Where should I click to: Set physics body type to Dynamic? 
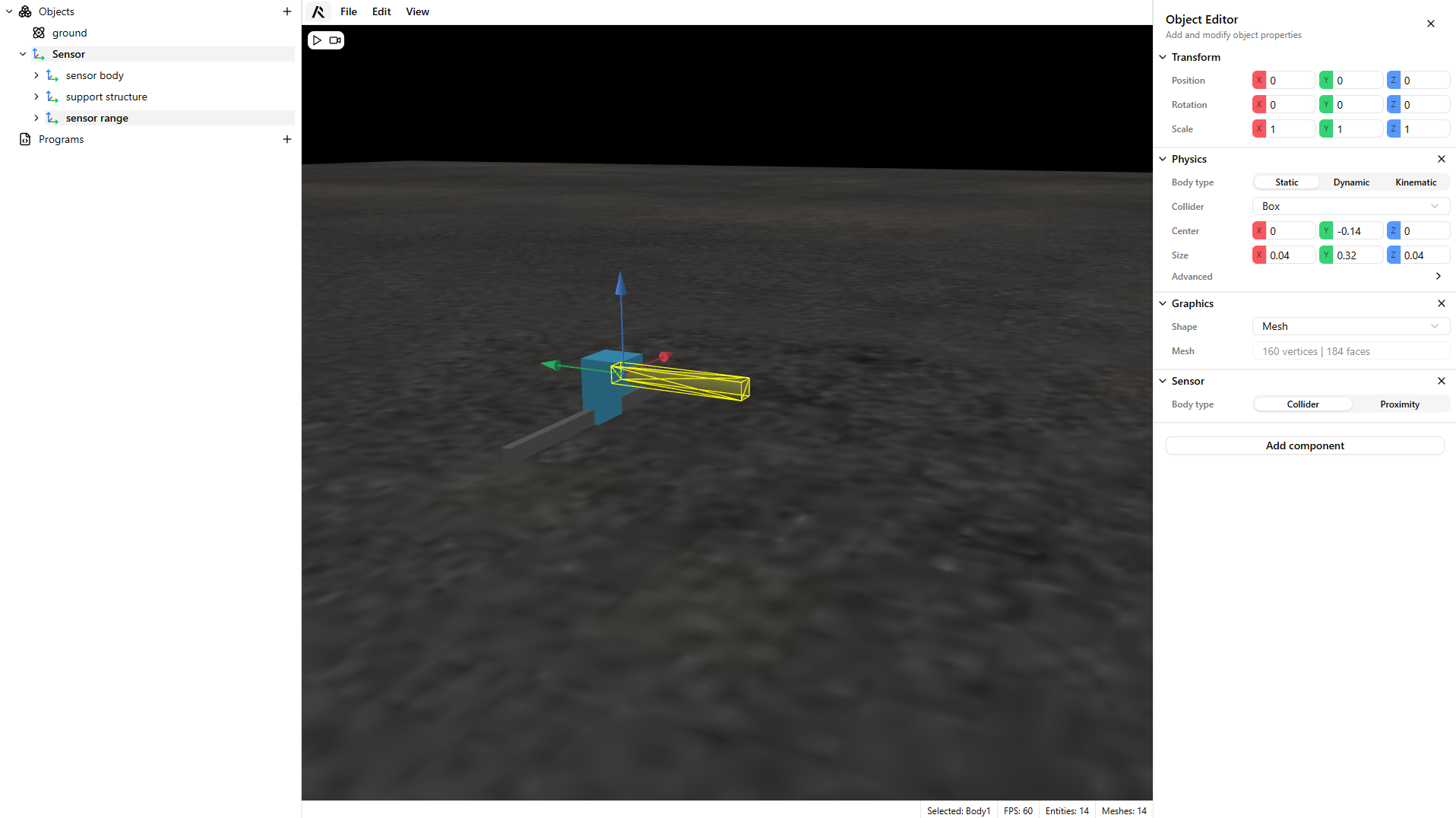pyautogui.click(x=1350, y=182)
